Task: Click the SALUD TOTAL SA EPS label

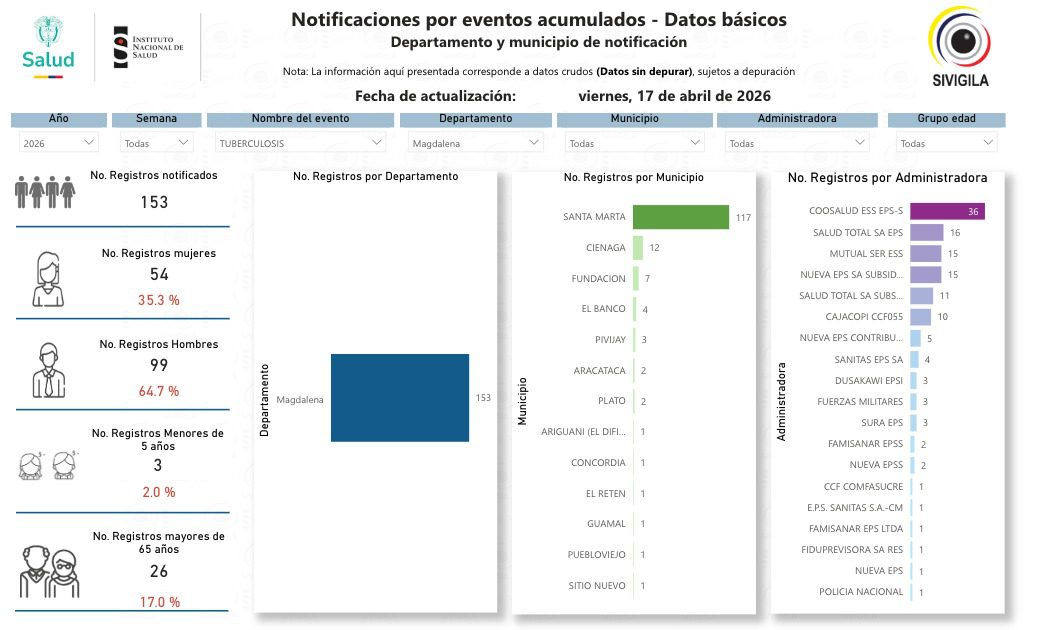Action: (x=857, y=233)
